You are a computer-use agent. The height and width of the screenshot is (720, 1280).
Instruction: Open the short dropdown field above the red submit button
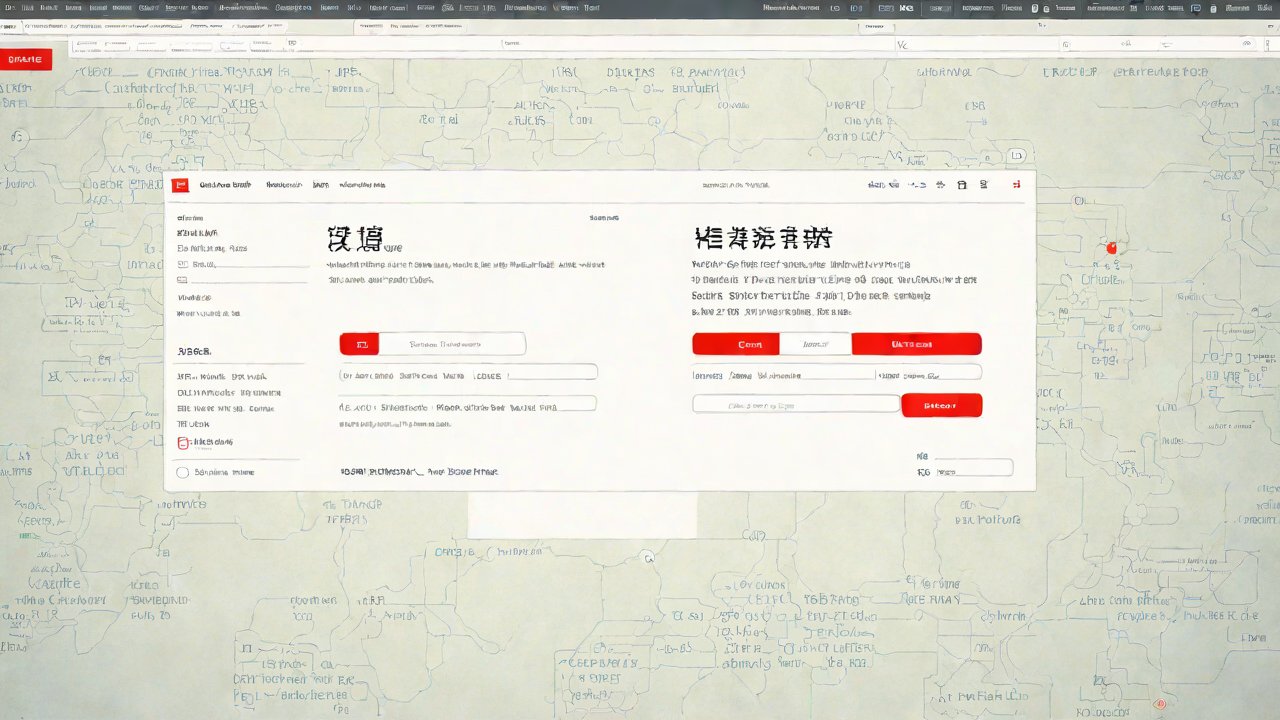929,372
